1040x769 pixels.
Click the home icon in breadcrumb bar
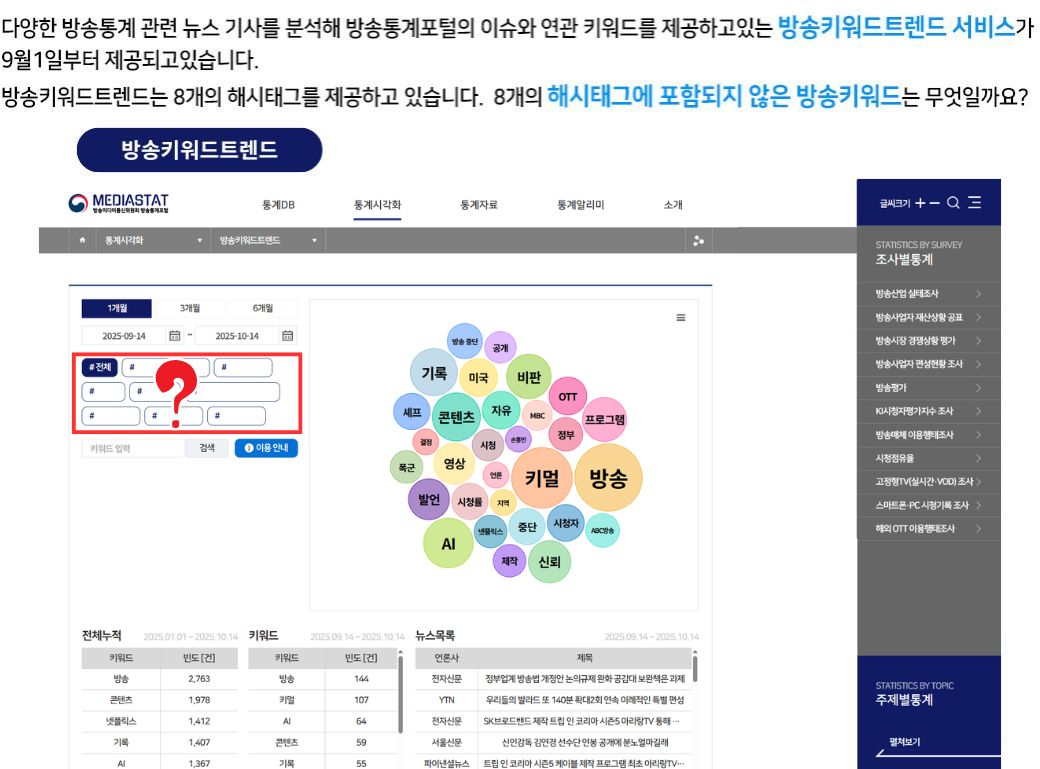(x=82, y=241)
